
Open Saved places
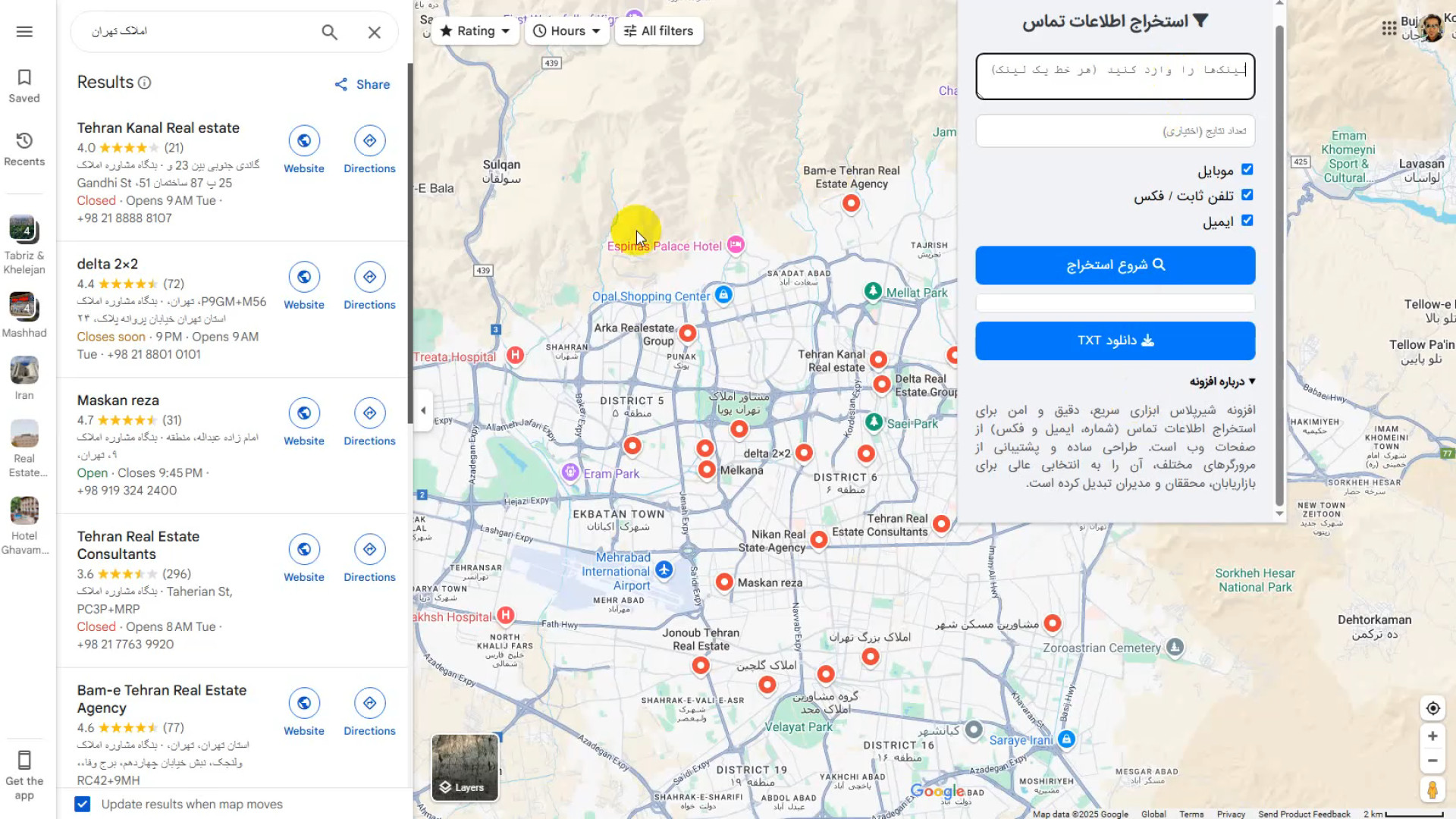coord(24,86)
